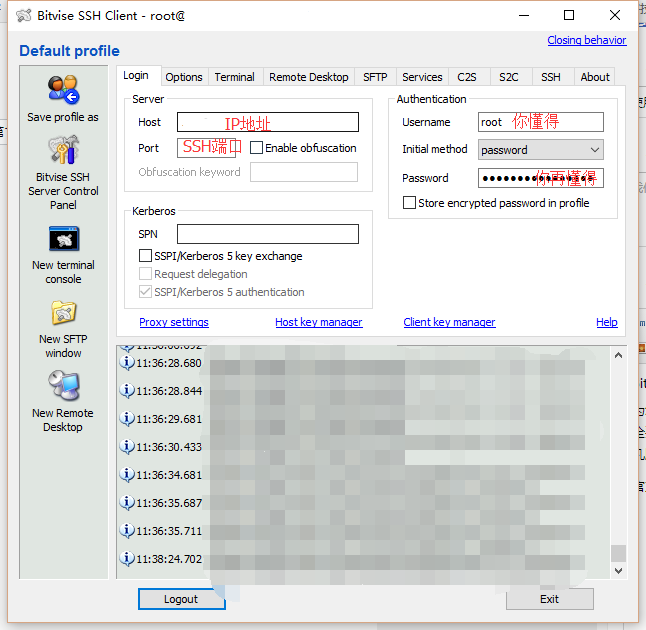The image size is (646, 630).
Task: Select log timestamp 11:38:24.702
Action: [x=169, y=559]
